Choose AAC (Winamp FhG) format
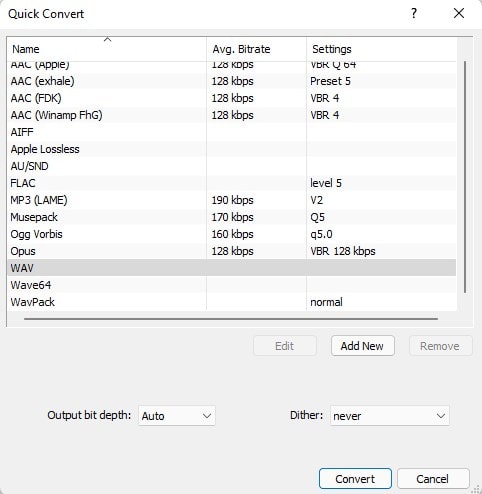Image resolution: width=482 pixels, height=494 pixels. tap(232, 115)
